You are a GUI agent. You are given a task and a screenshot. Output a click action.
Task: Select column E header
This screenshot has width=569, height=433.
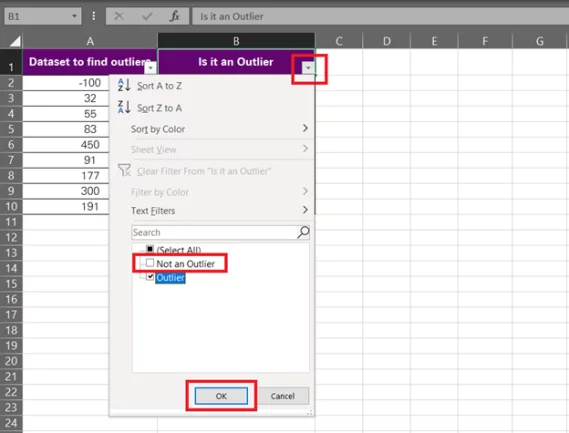pos(434,41)
